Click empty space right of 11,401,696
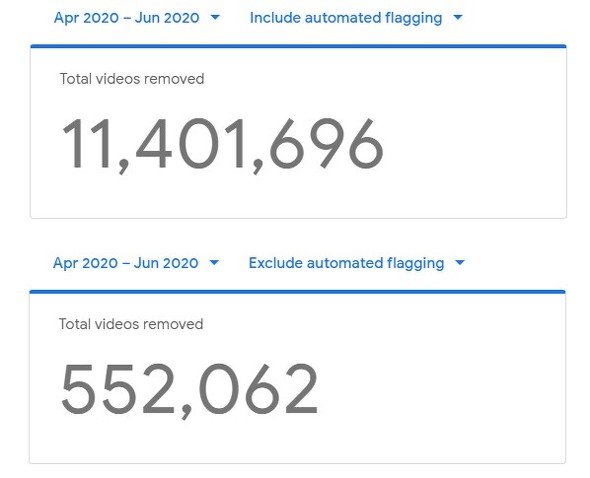The width and height of the screenshot is (590, 478). coord(474,145)
